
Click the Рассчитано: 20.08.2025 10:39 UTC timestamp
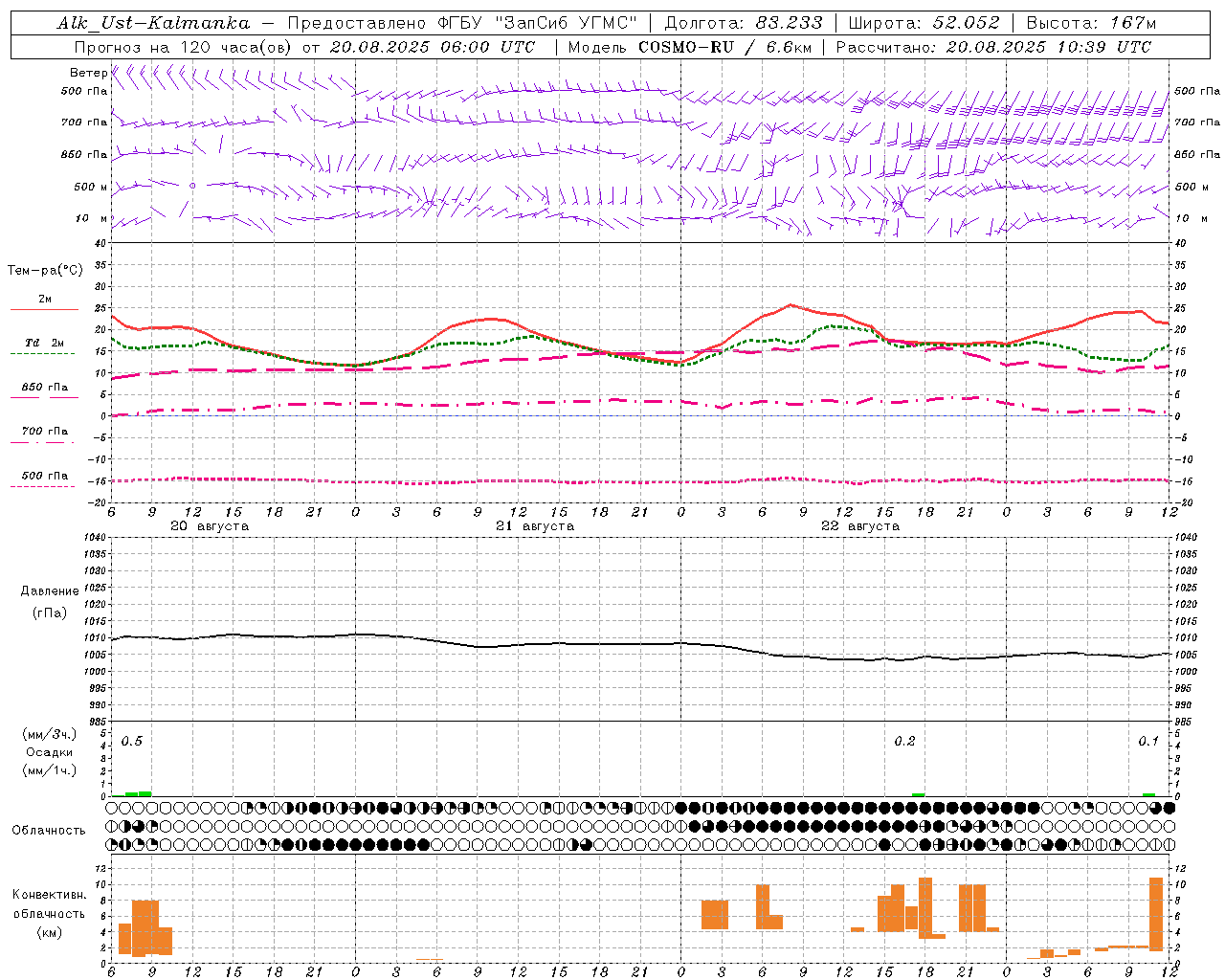[993, 47]
